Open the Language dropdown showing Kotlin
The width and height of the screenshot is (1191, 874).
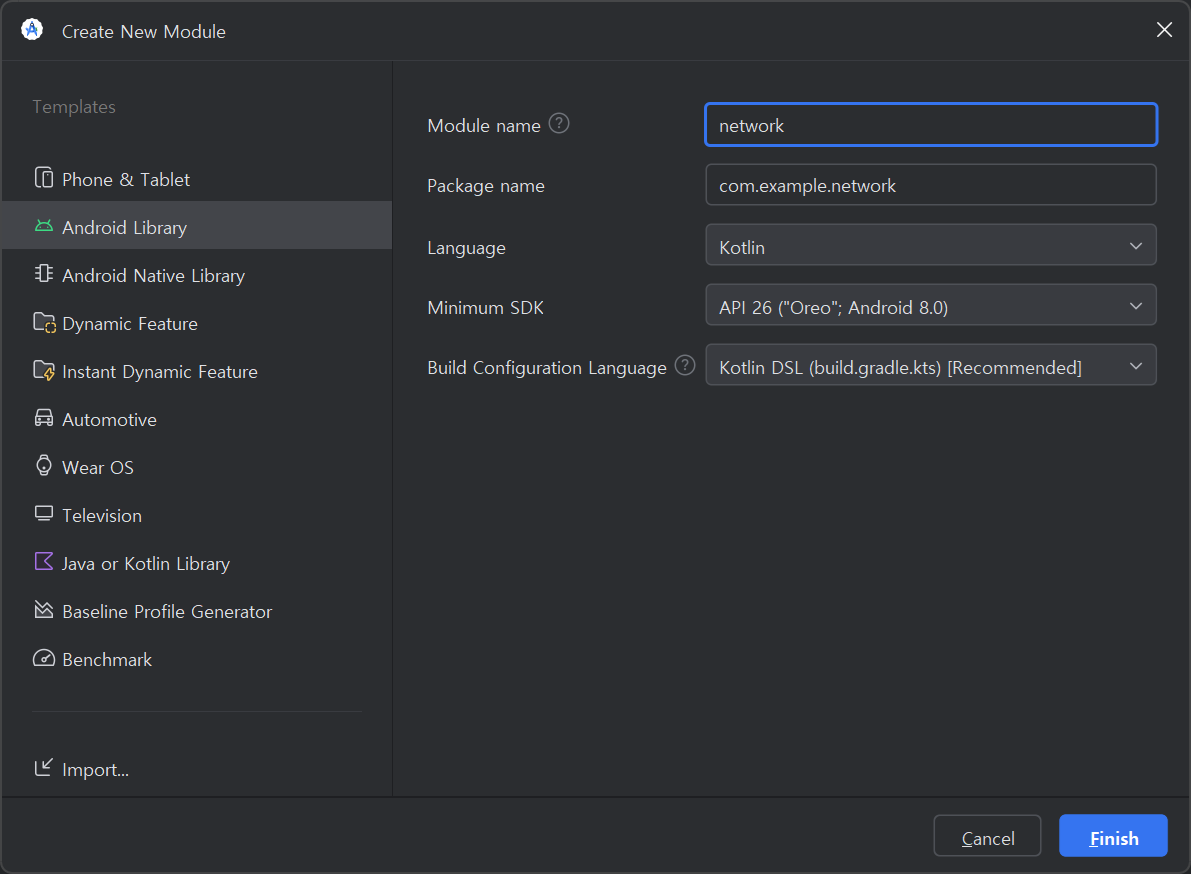(930, 245)
